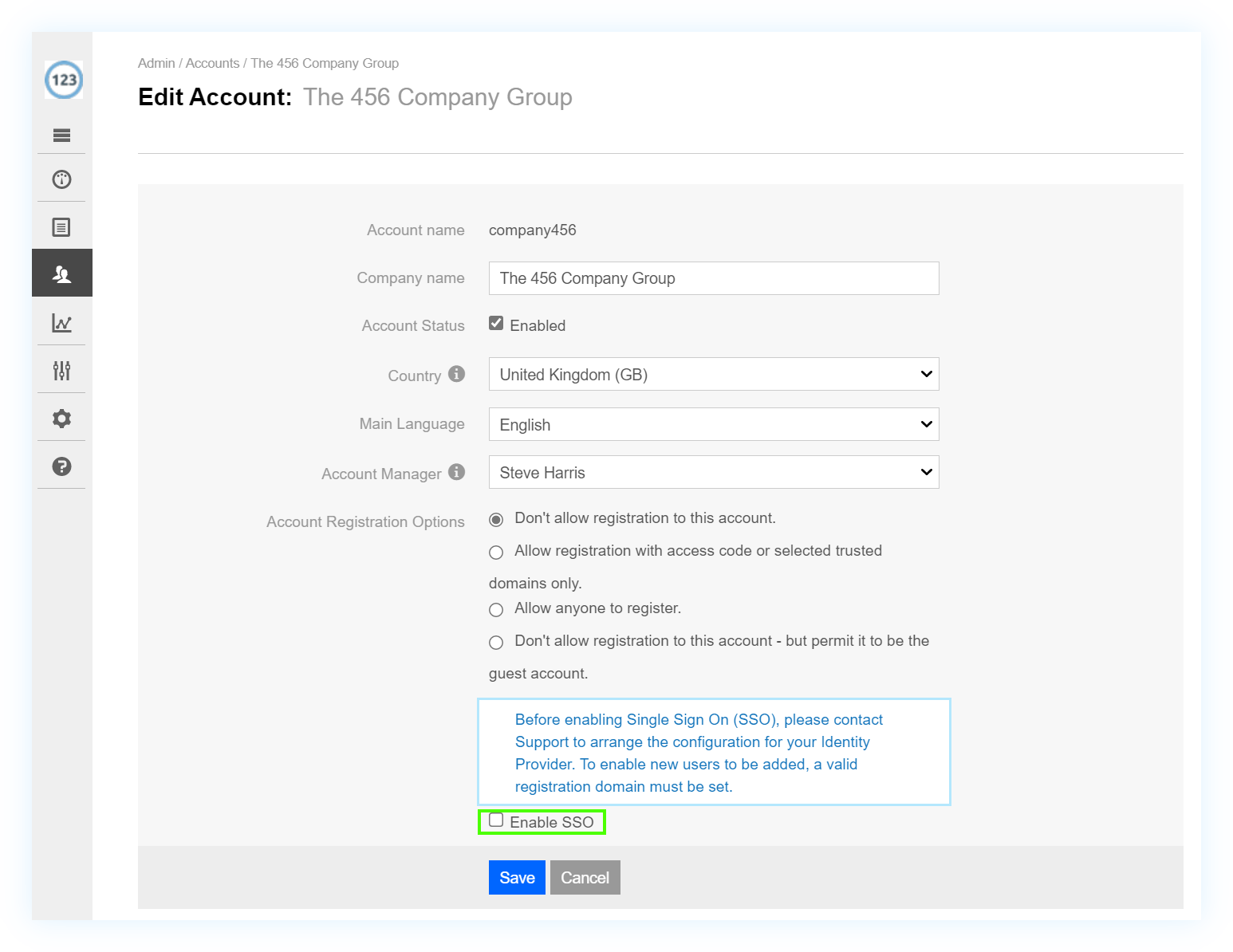The width and height of the screenshot is (1233, 952).
Task: Open the reports chart icon
Action: tap(61, 323)
